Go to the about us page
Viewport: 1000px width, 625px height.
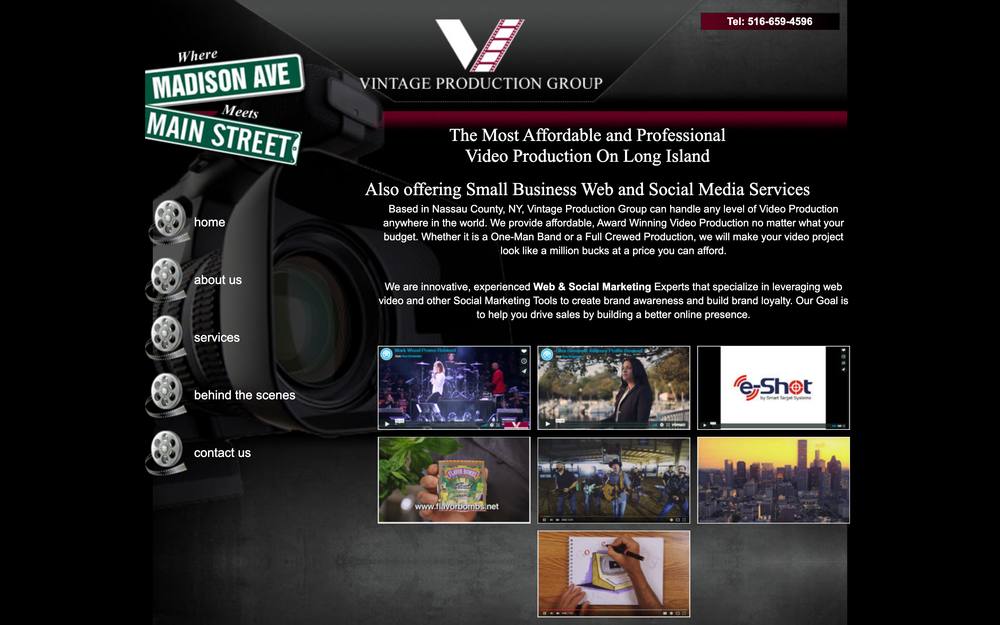[x=217, y=279]
